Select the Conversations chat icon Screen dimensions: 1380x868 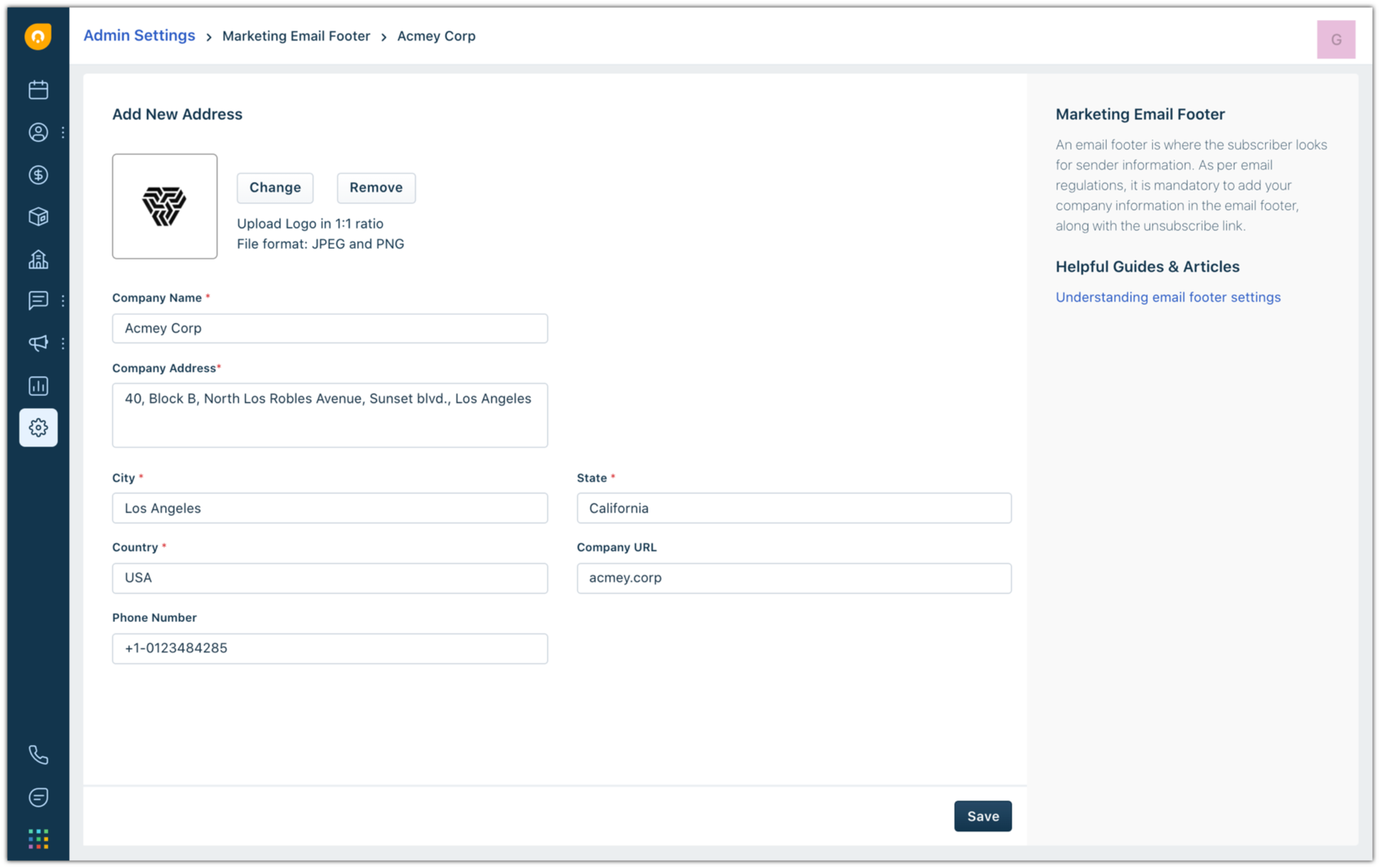tap(38, 301)
